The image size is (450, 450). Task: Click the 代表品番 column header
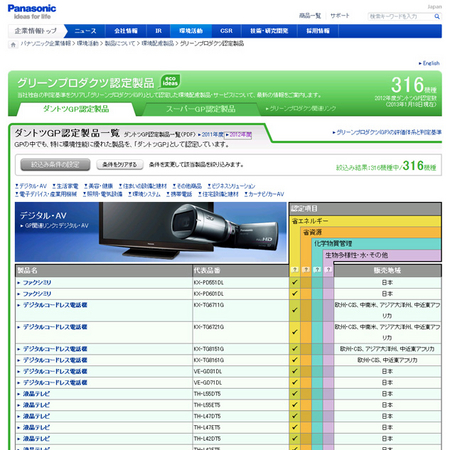click(x=241, y=271)
